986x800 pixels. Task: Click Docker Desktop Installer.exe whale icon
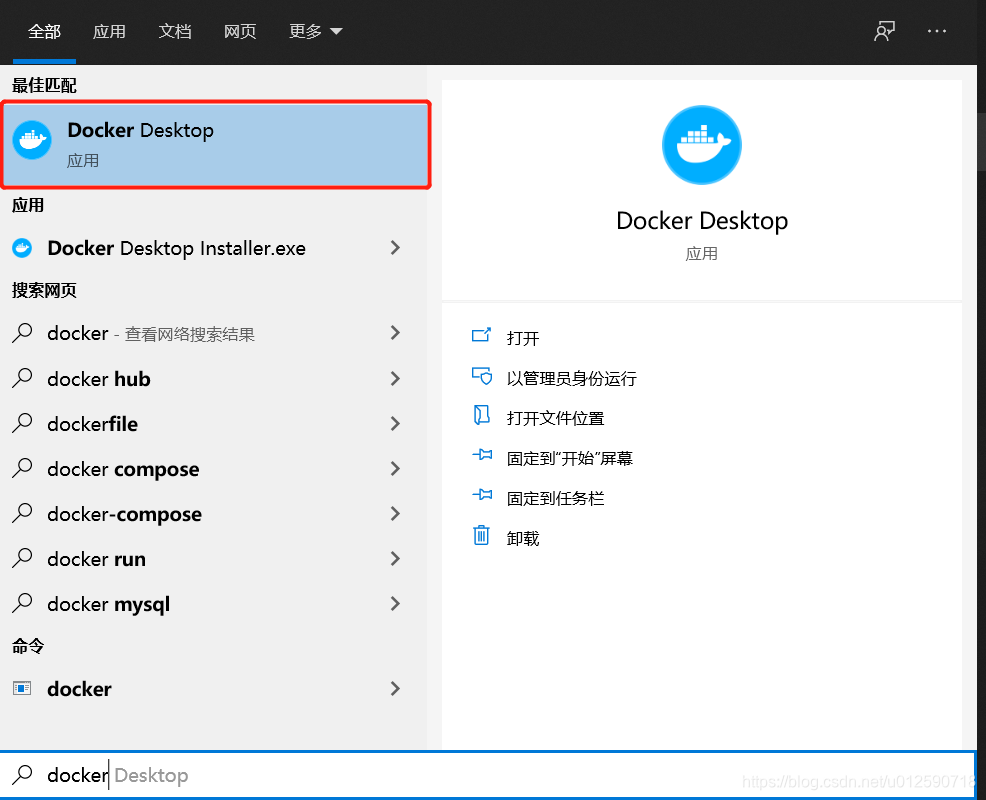pos(22,248)
